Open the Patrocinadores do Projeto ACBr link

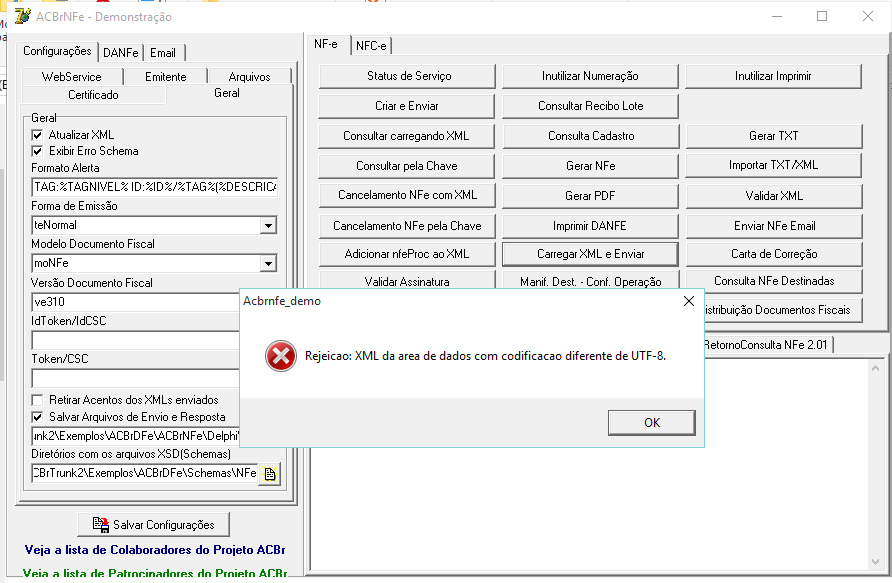(x=155, y=573)
